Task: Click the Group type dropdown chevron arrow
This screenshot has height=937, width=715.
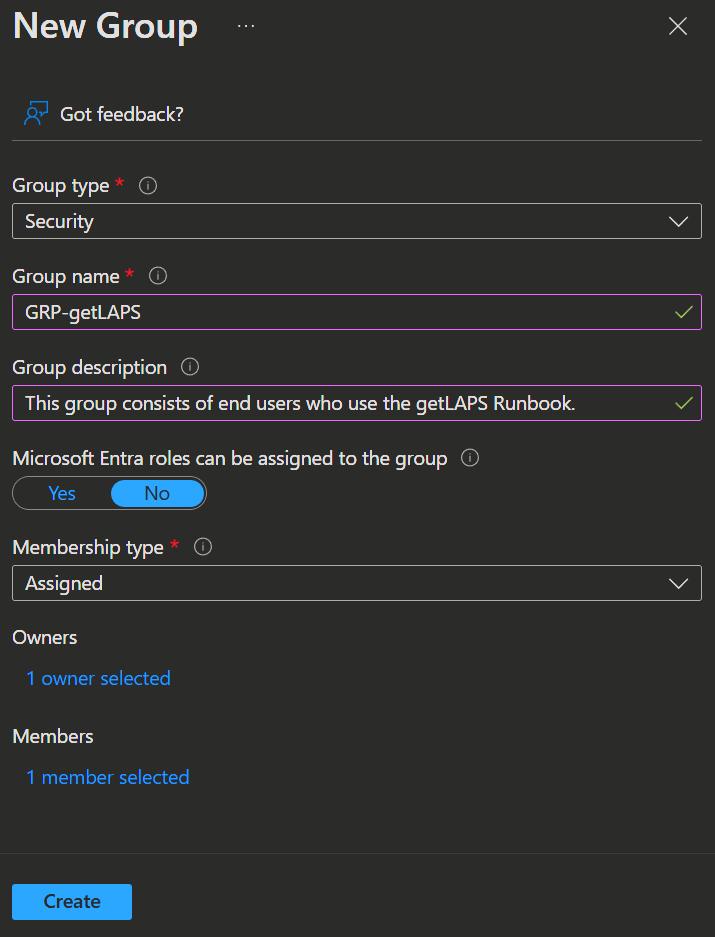Action: tap(678, 222)
